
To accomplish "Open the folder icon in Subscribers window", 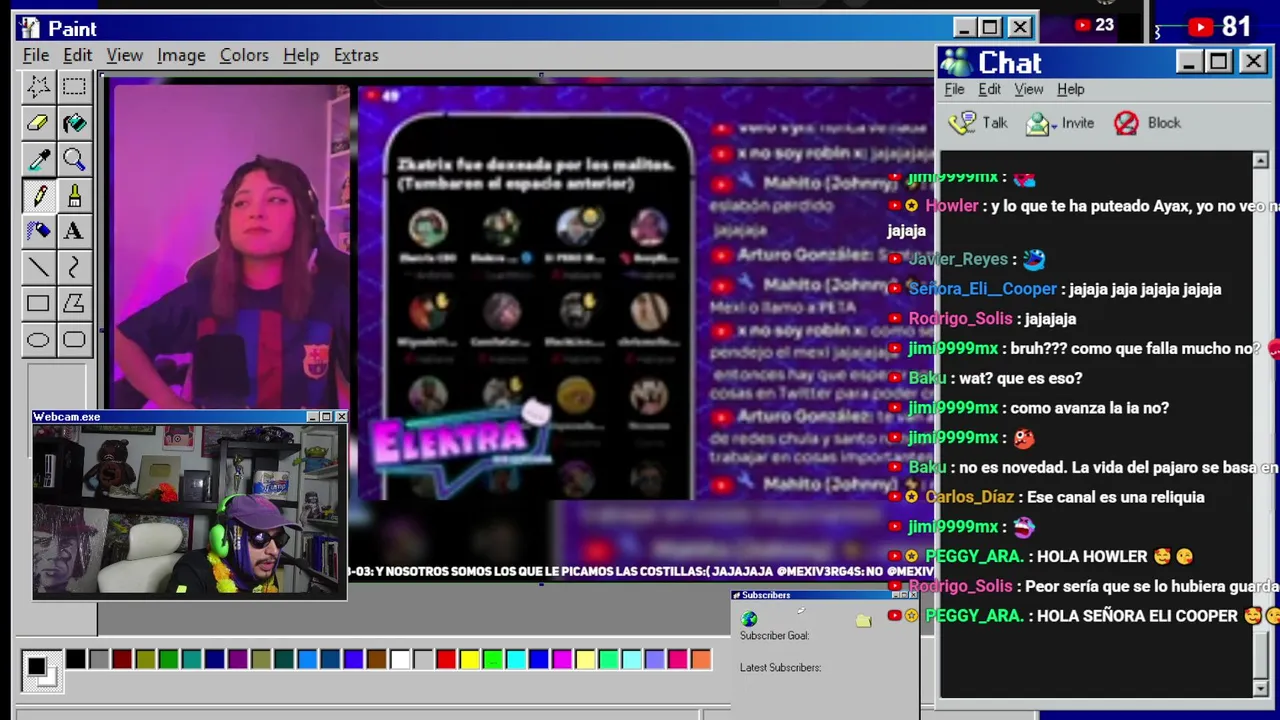I will pos(864,621).
